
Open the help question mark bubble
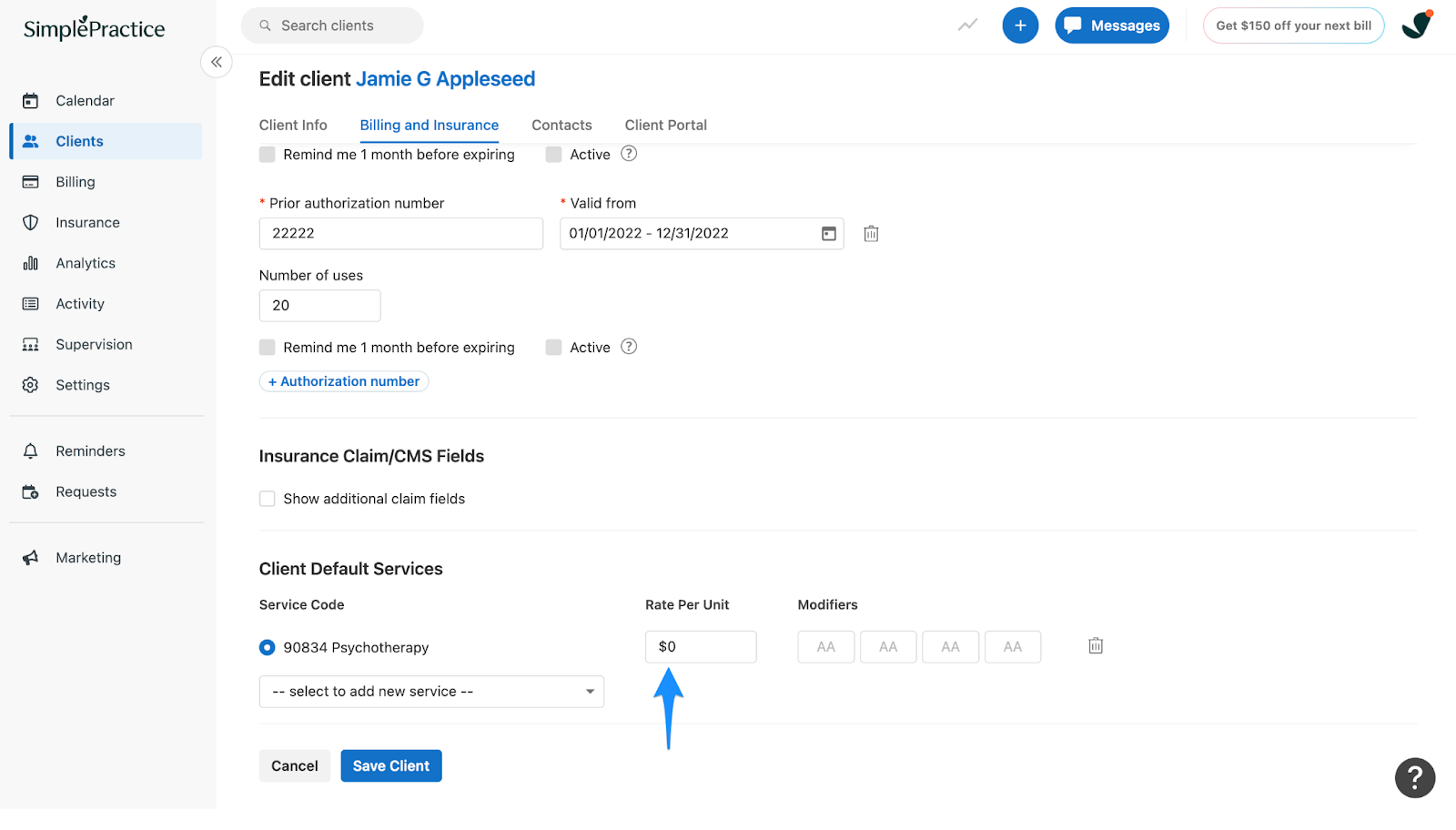tap(1415, 778)
